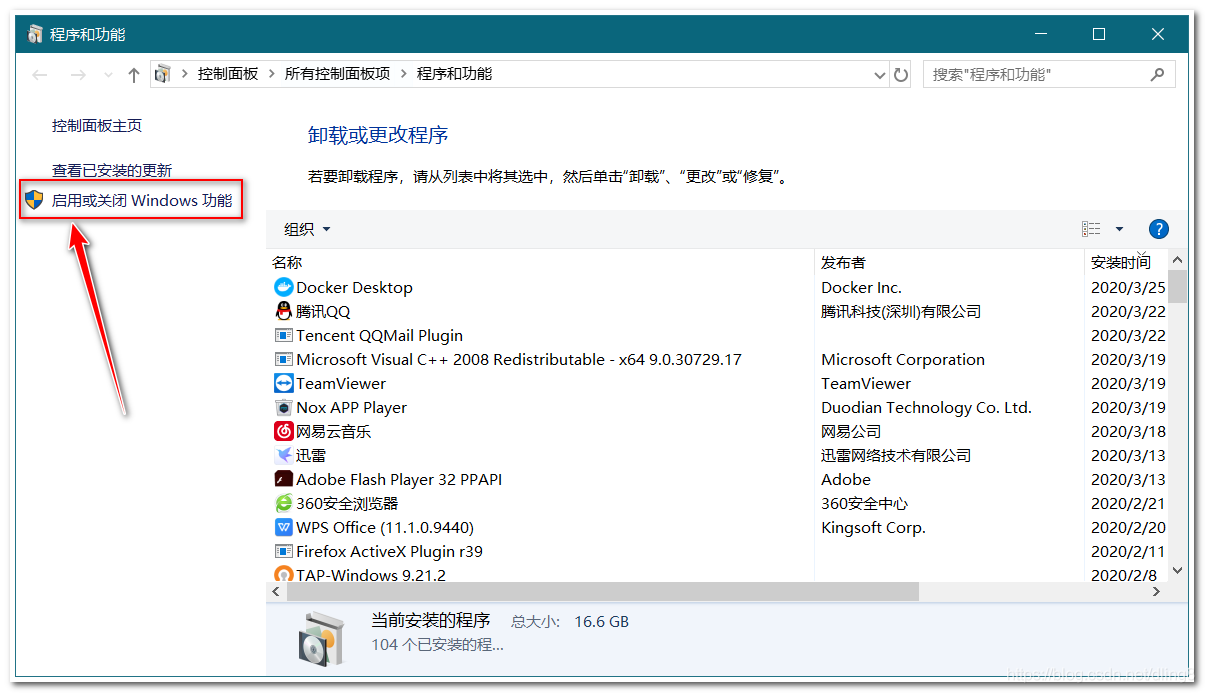Click the forward navigation arrow
This screenshot has width=1205, height=693.
tap(77, 74)
